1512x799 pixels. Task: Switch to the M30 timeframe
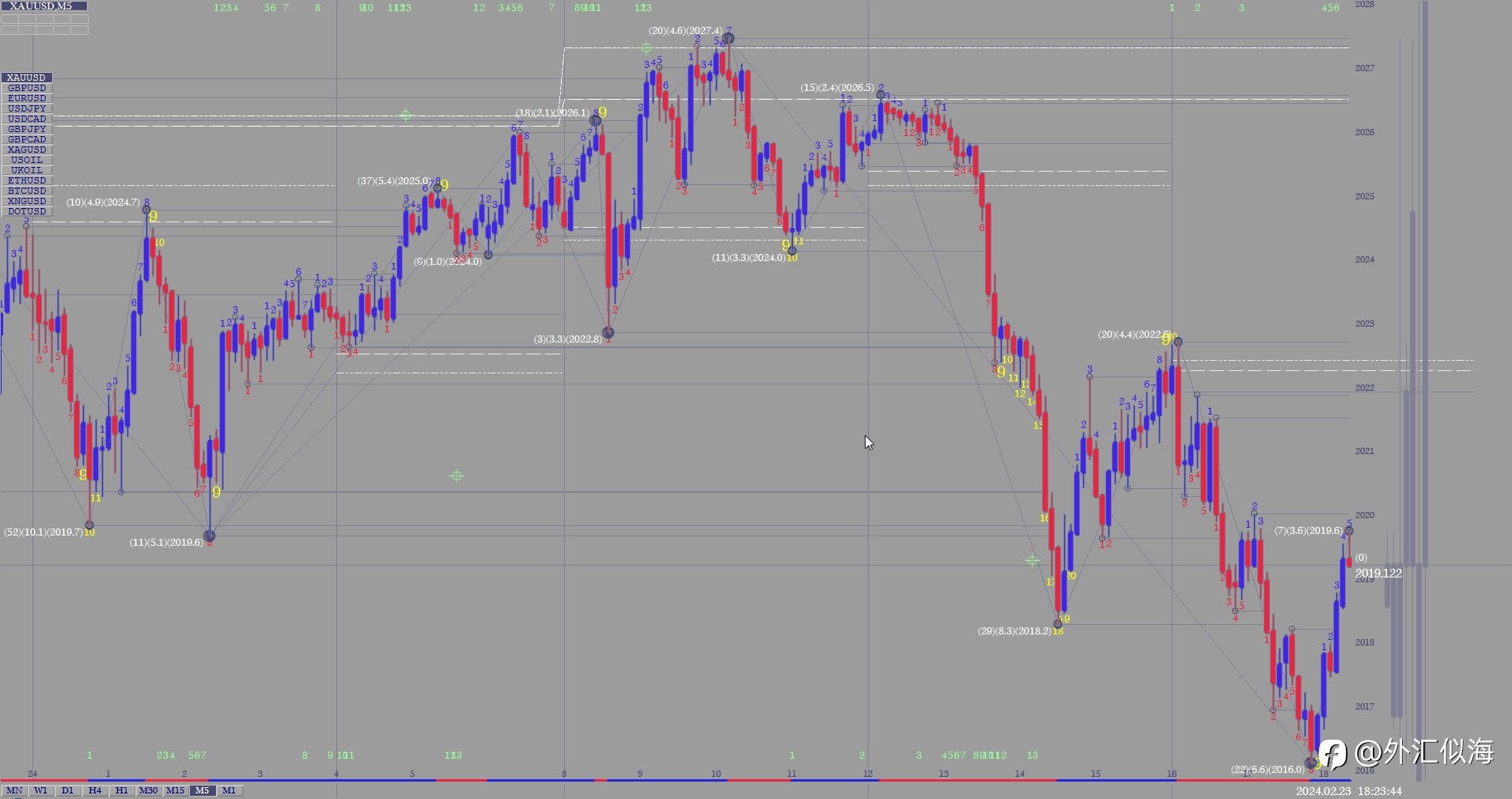[x=148, y=790]
